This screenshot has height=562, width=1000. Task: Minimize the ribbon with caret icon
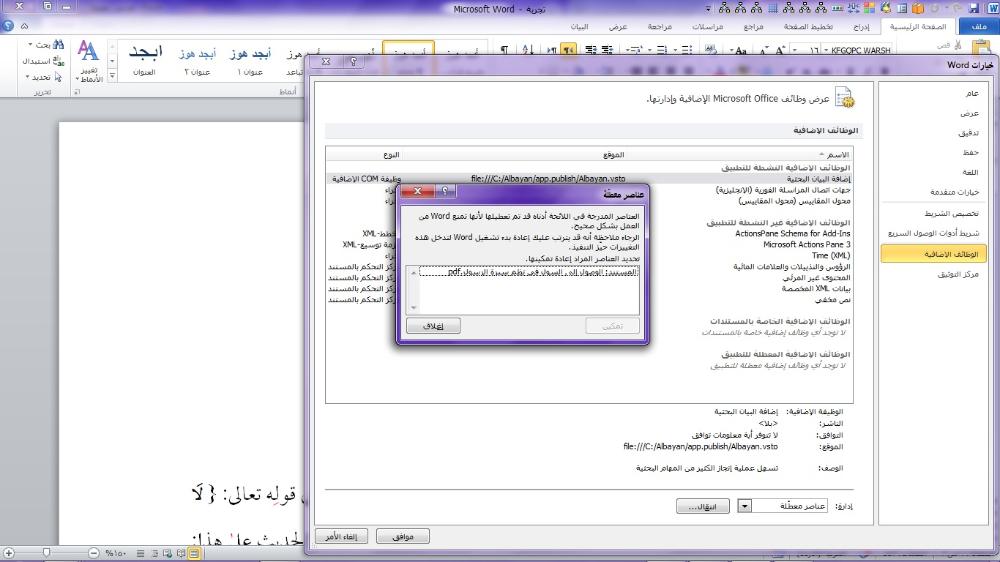pos(24,26)
